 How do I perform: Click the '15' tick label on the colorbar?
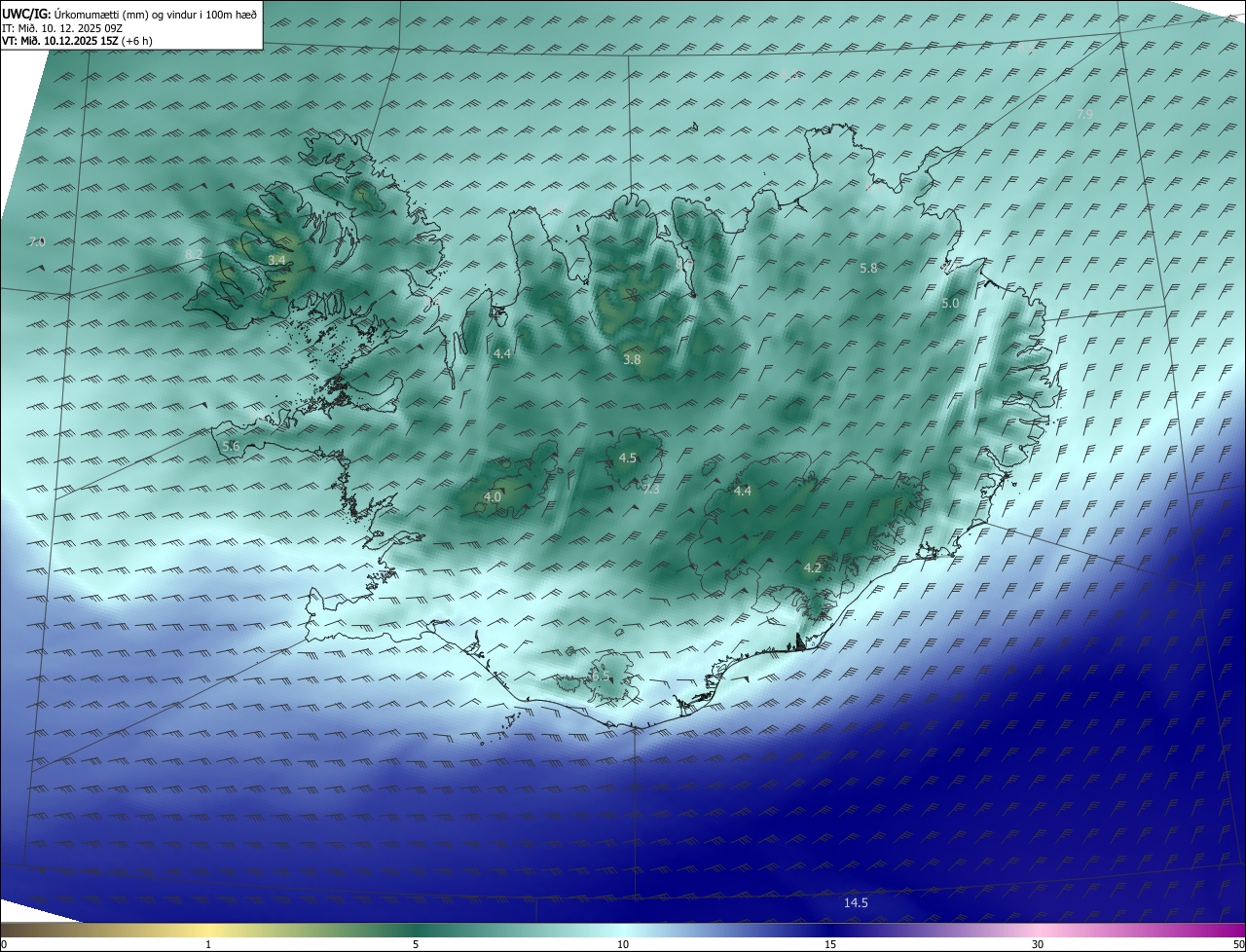tap(830, 944)
